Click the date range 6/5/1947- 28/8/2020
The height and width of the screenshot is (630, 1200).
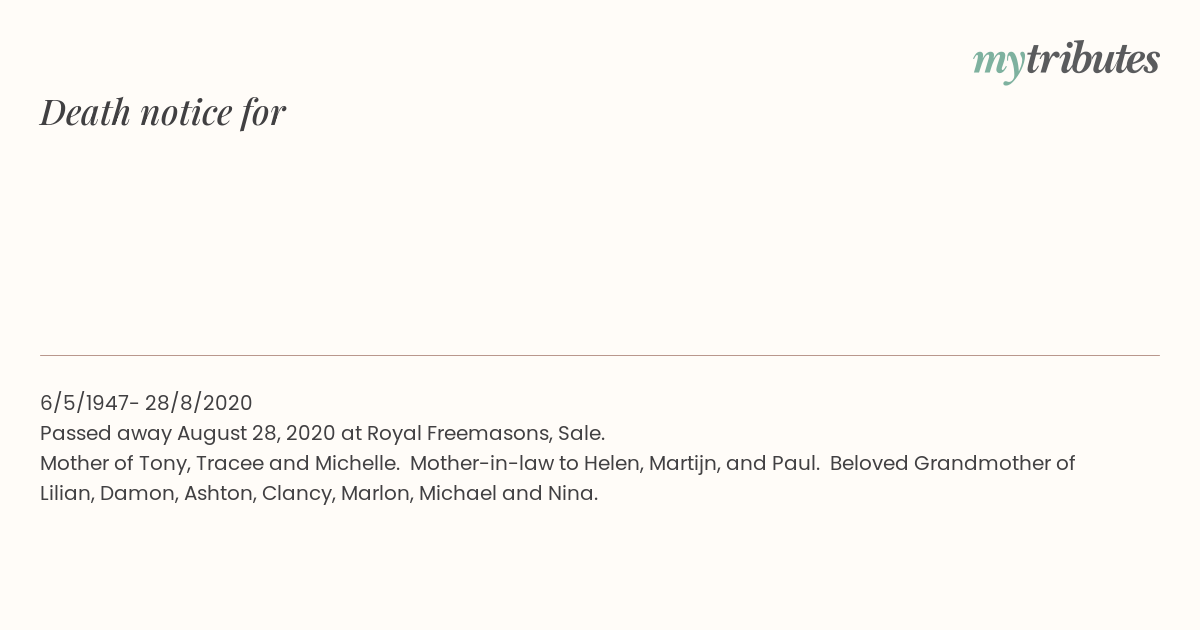pyautogui.click(x=146, y=403)
